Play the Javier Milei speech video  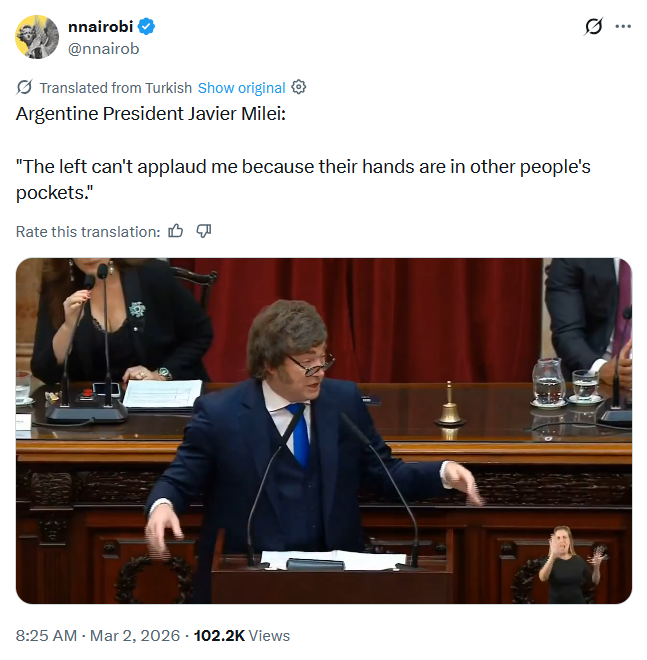[324, 431]
